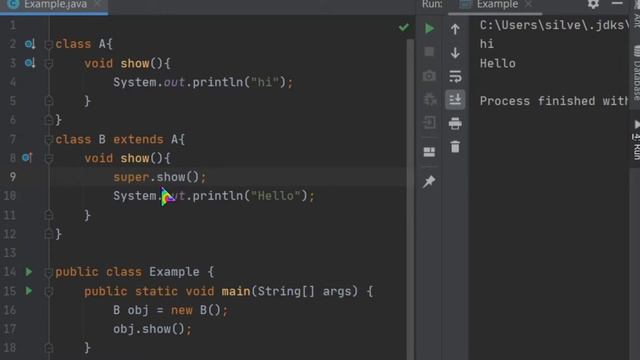The height and width of the screenshot is (360, 640).
Task: Click the C:\Users\silve path in console
Action: point(553,25)
